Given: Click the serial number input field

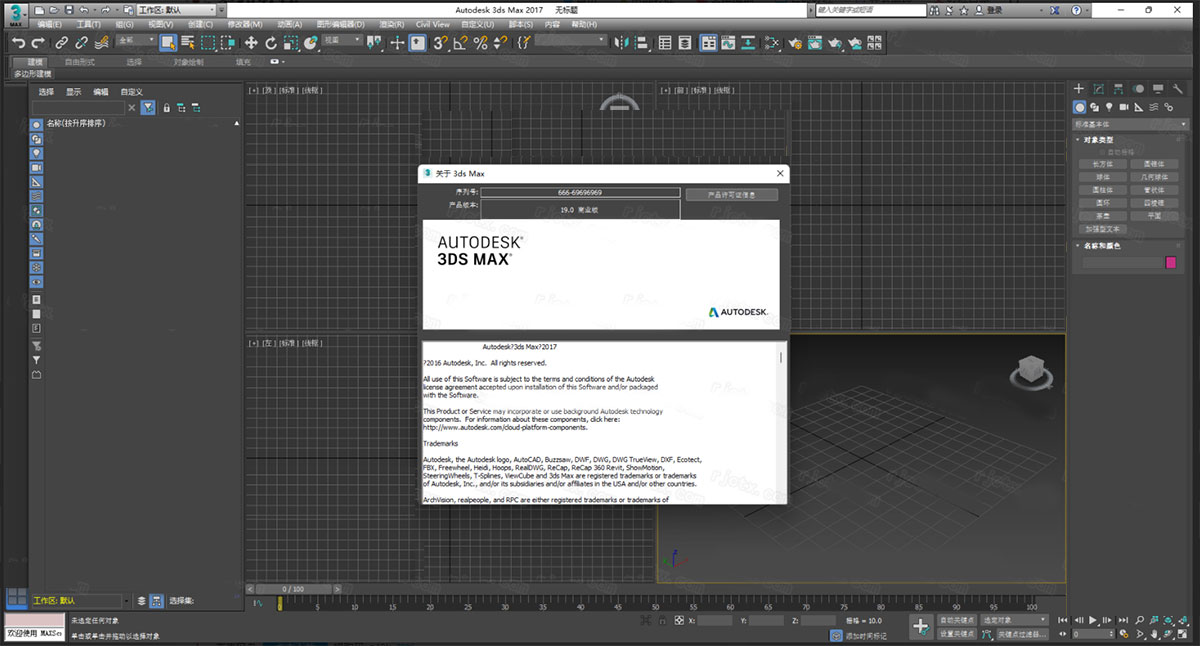Looking at the screenshot, I should point(580,191).
